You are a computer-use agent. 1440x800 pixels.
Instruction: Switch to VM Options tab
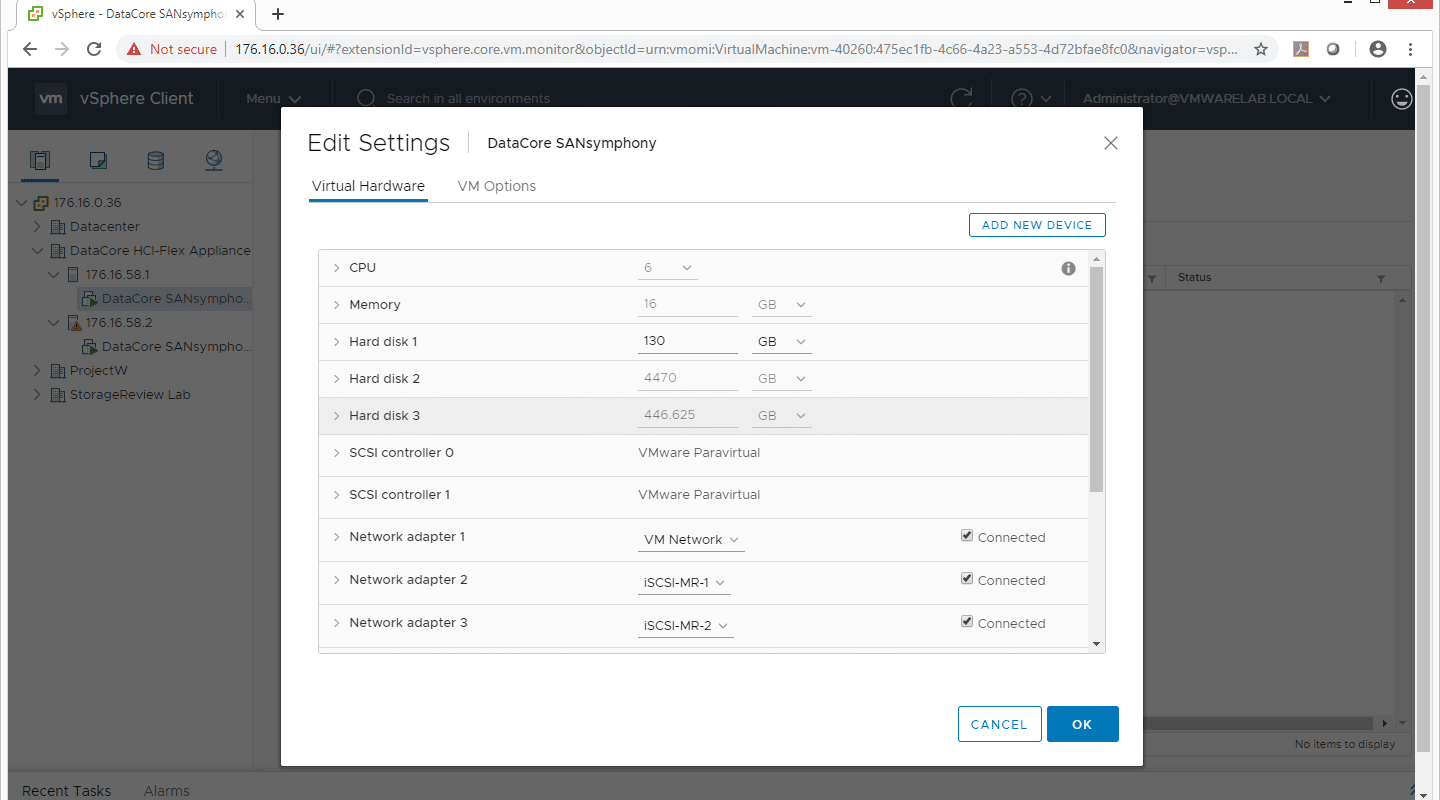tap(497, 186)
